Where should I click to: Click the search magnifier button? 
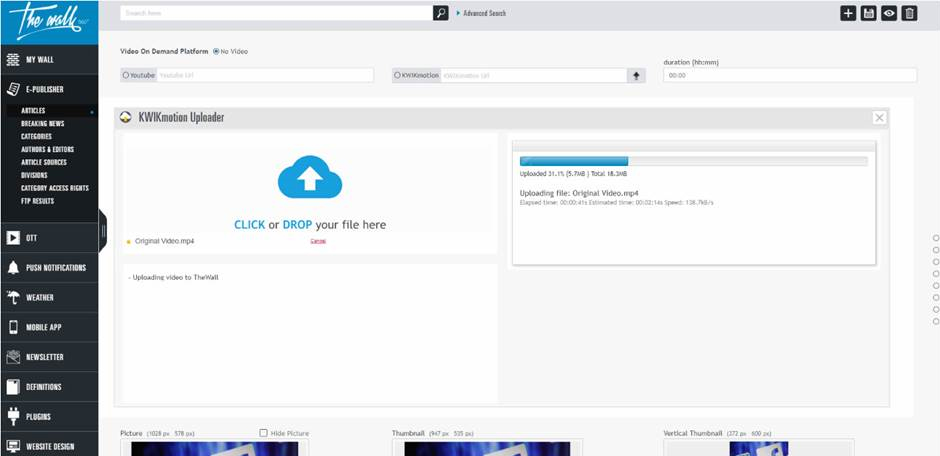pos(441,13)
